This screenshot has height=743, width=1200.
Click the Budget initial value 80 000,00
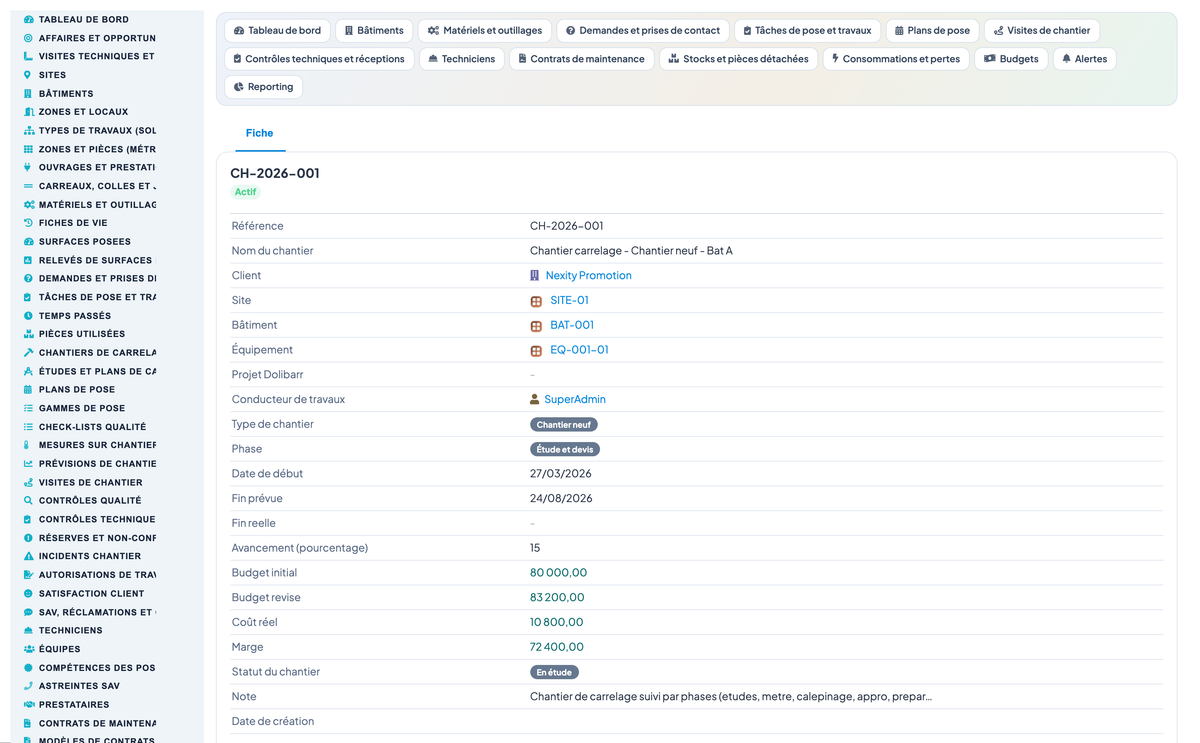pyautogui.click(x=558, y=573)
